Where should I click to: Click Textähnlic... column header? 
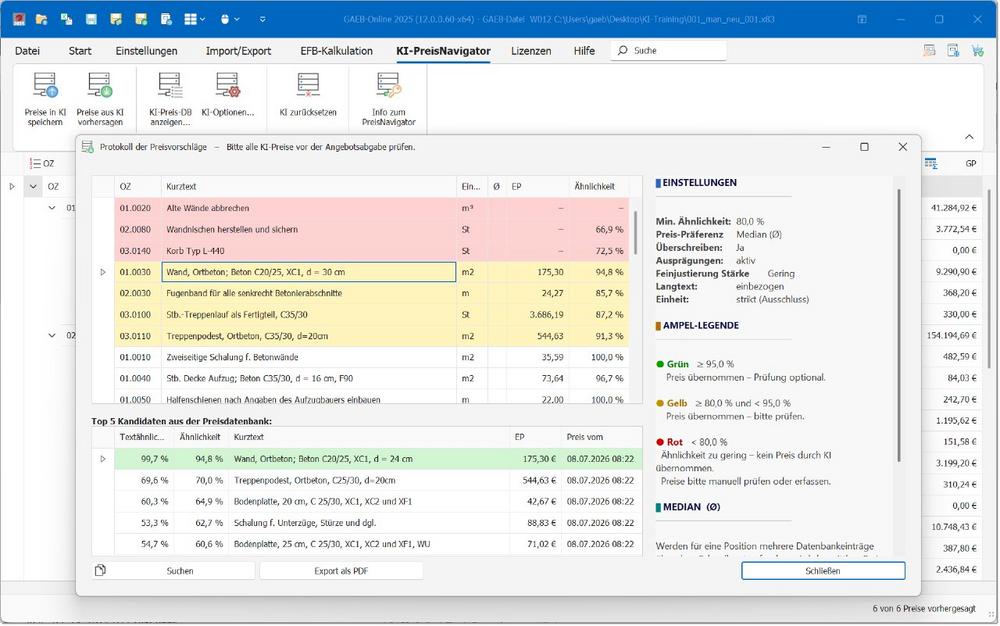coord(144,437)
